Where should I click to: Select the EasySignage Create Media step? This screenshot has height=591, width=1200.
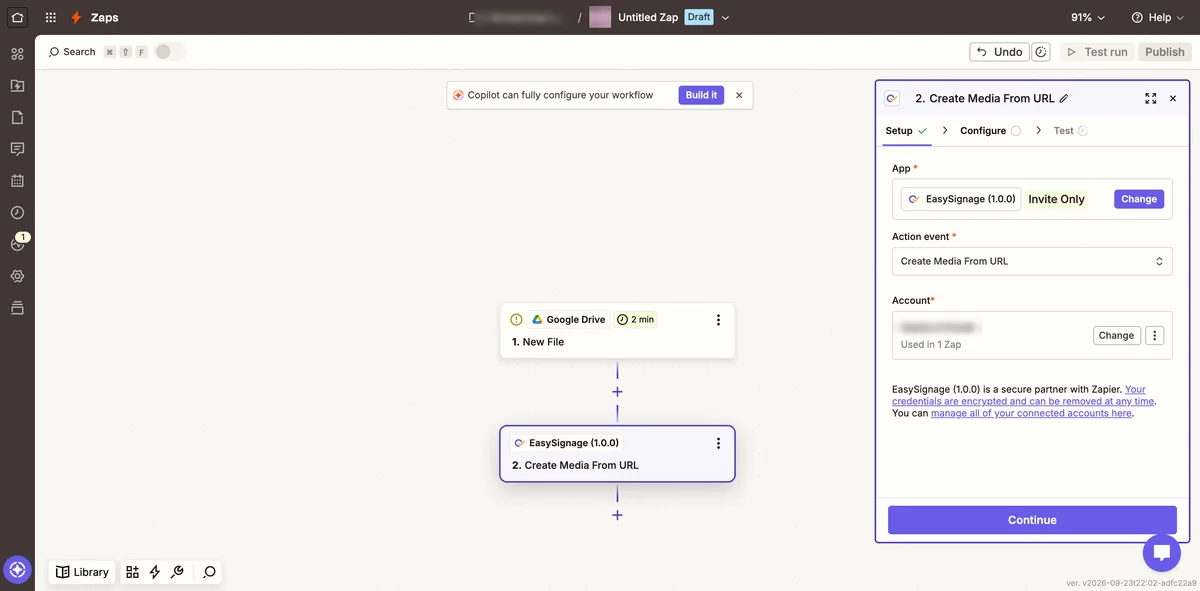617,454
